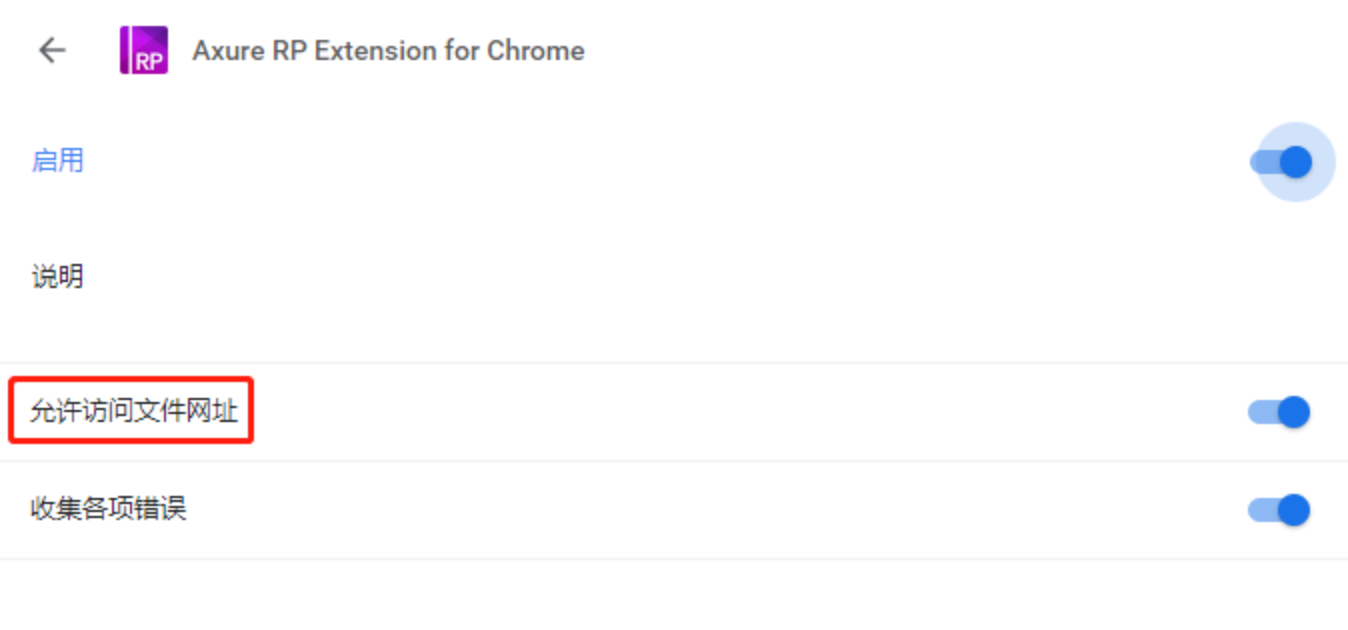
Task: Click the light track of 收集各项错误 switch
Action: [x=1259, y=510]
